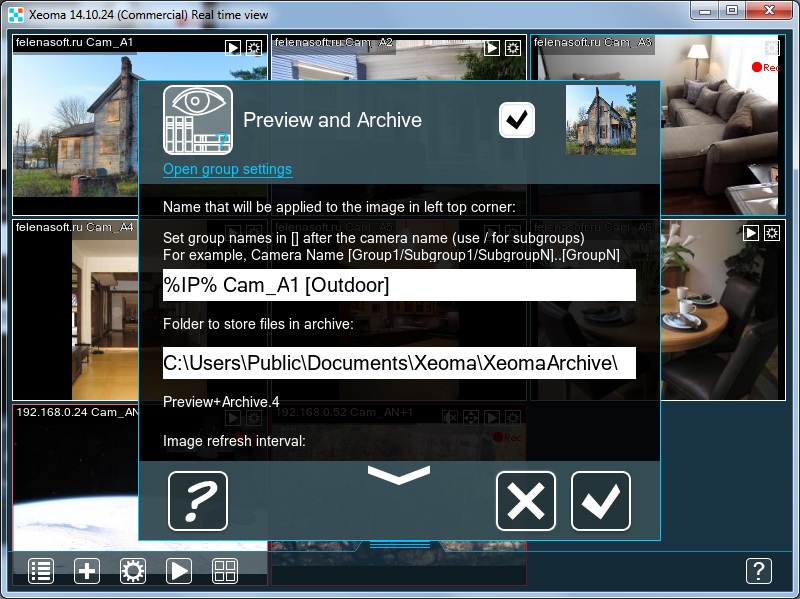This screenshot has height=599, width=800.
Task: Open the layouts grid icon
Action: pyautogui.click(x=224, y=571)
